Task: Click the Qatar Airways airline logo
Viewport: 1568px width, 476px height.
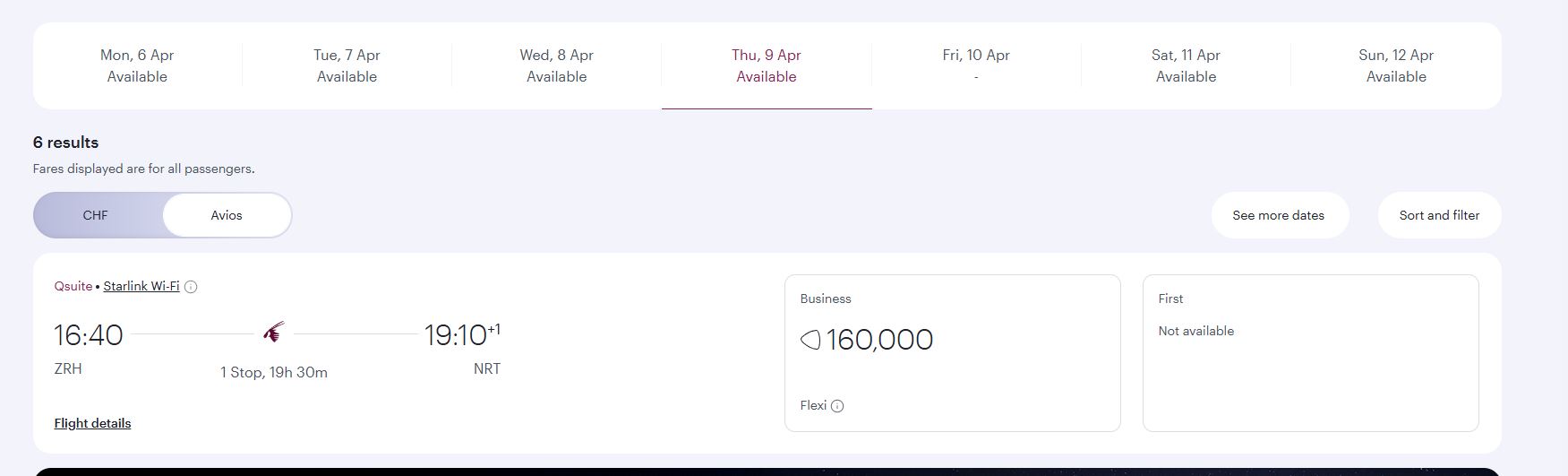Action: (274, 333)
